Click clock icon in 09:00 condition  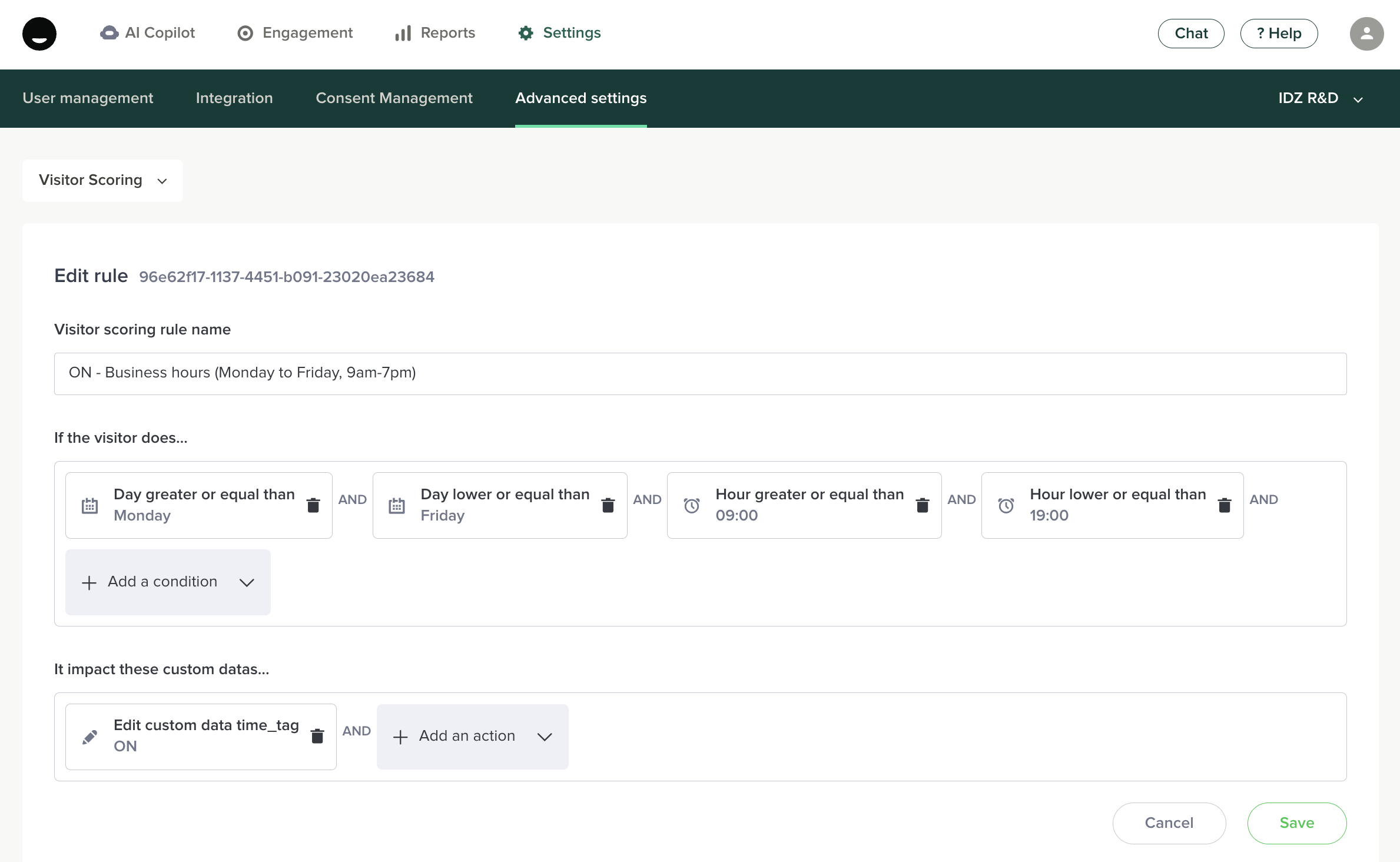692,506
